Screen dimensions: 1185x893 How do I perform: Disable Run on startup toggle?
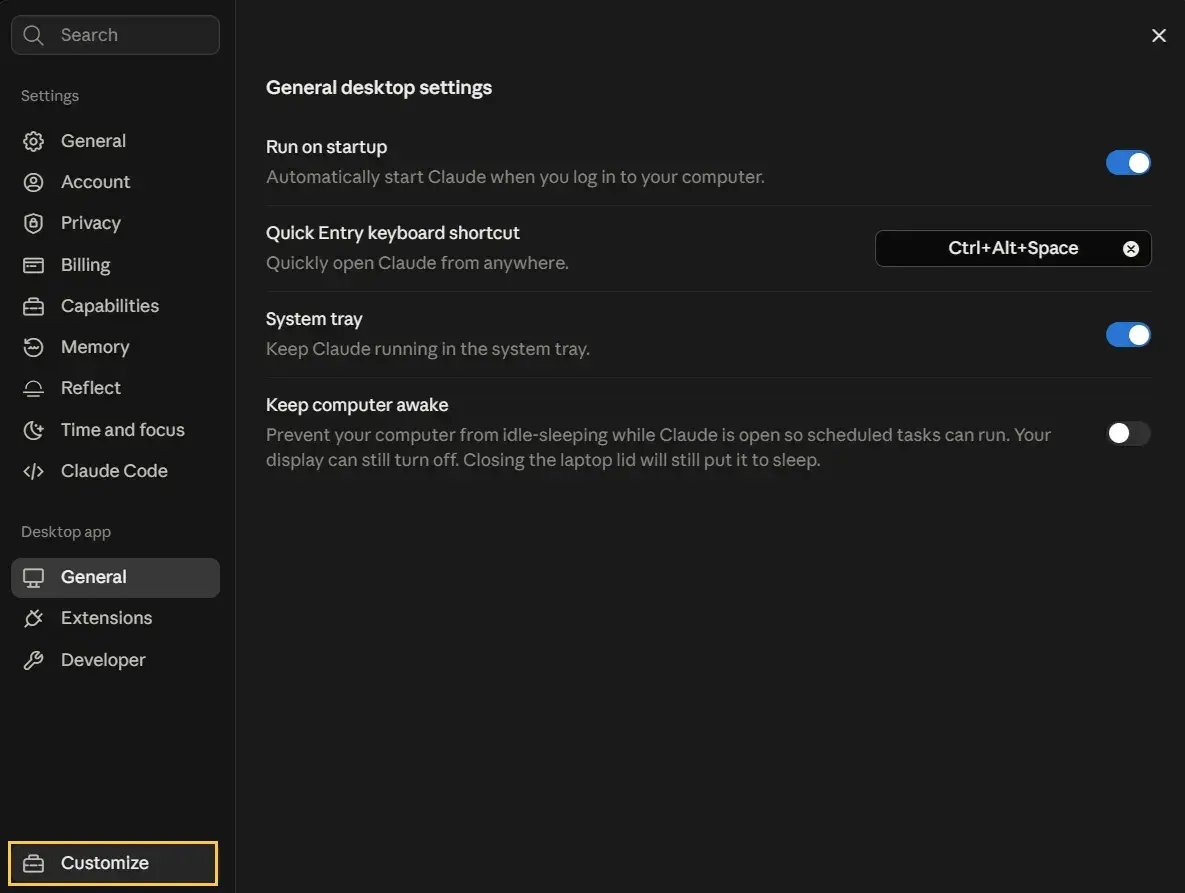point(1128,162)
